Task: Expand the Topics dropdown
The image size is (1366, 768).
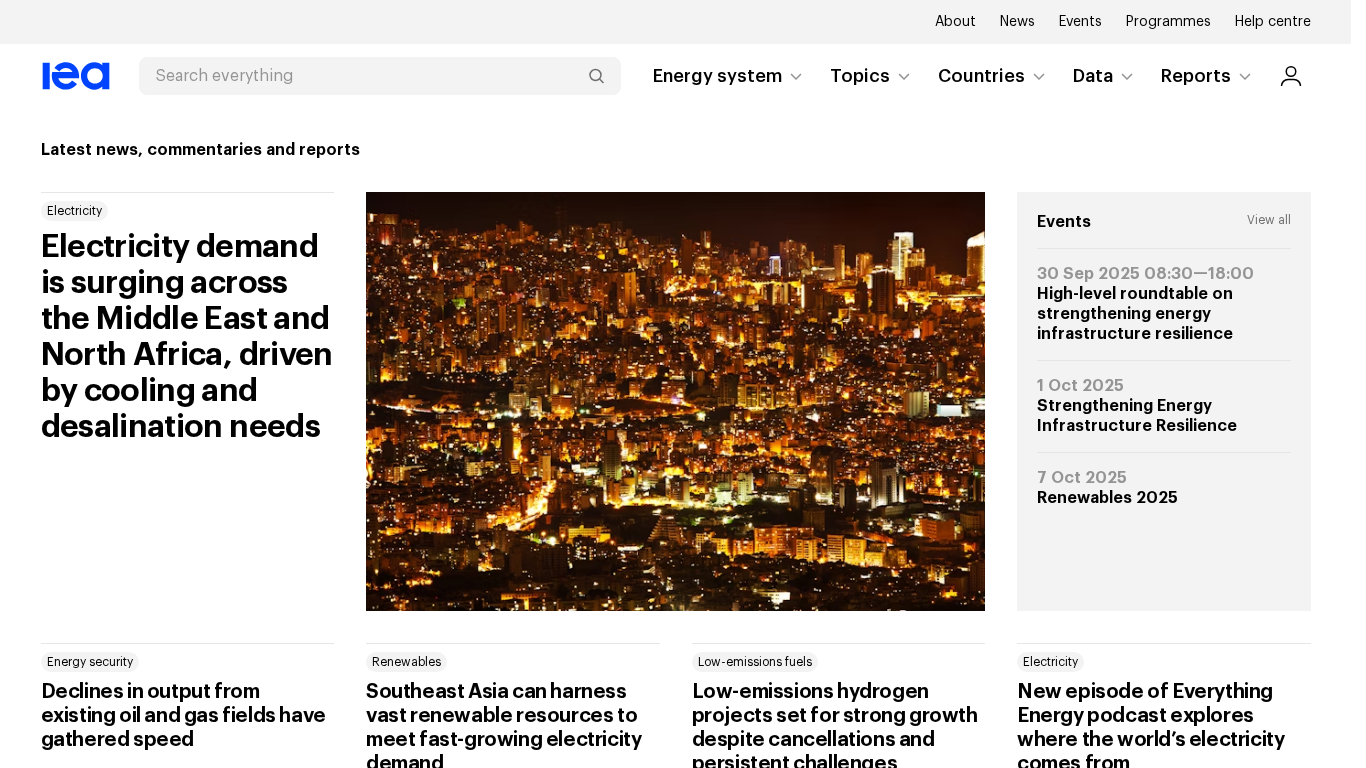Action: (x=870, y=76)
